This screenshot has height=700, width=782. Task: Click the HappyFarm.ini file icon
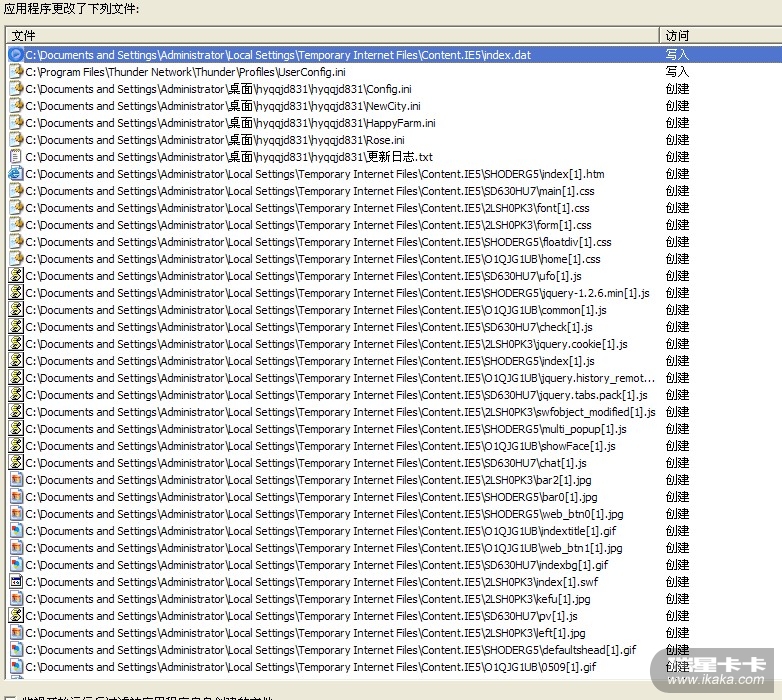16,123
